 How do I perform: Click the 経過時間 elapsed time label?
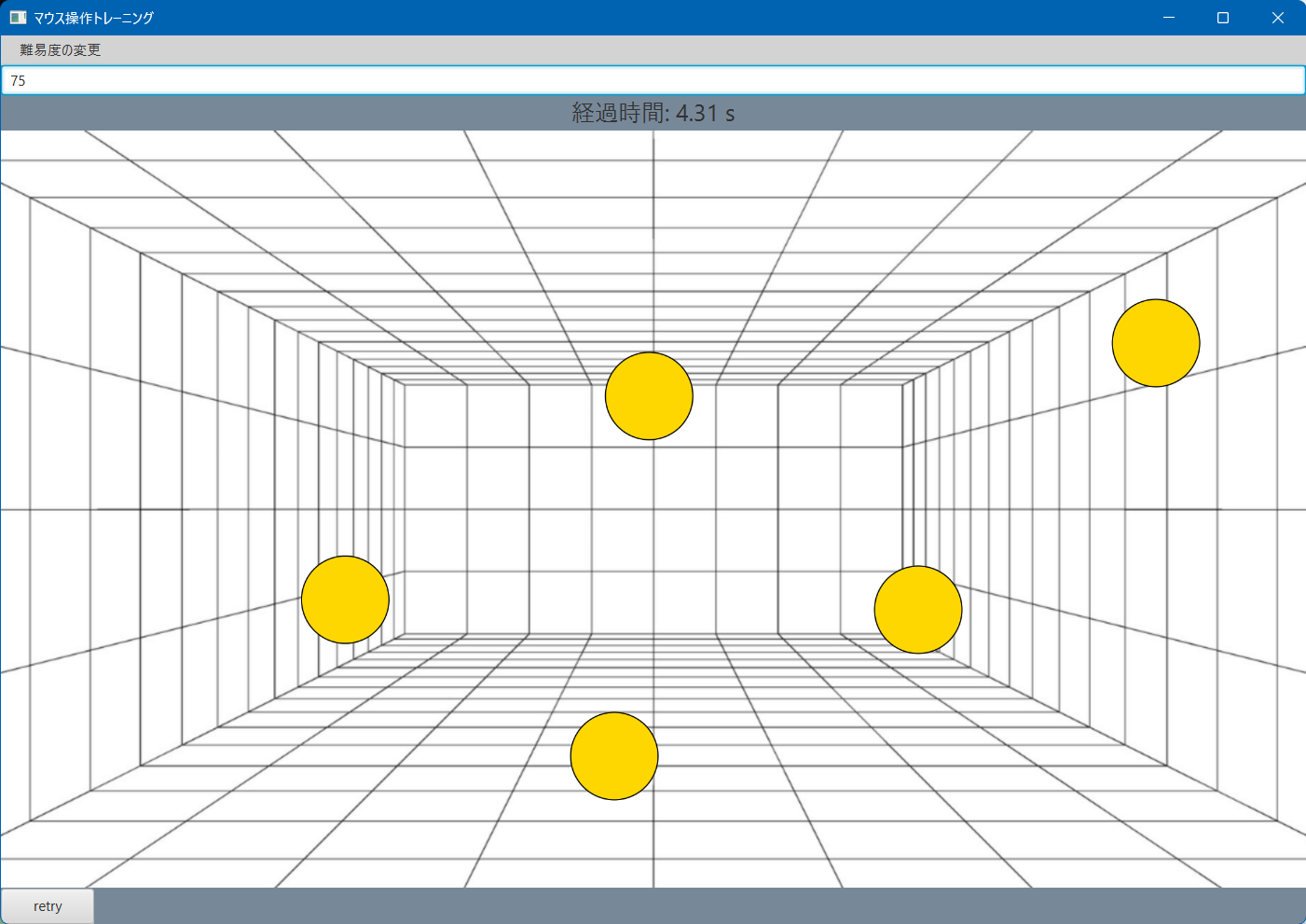coord(653,113)
